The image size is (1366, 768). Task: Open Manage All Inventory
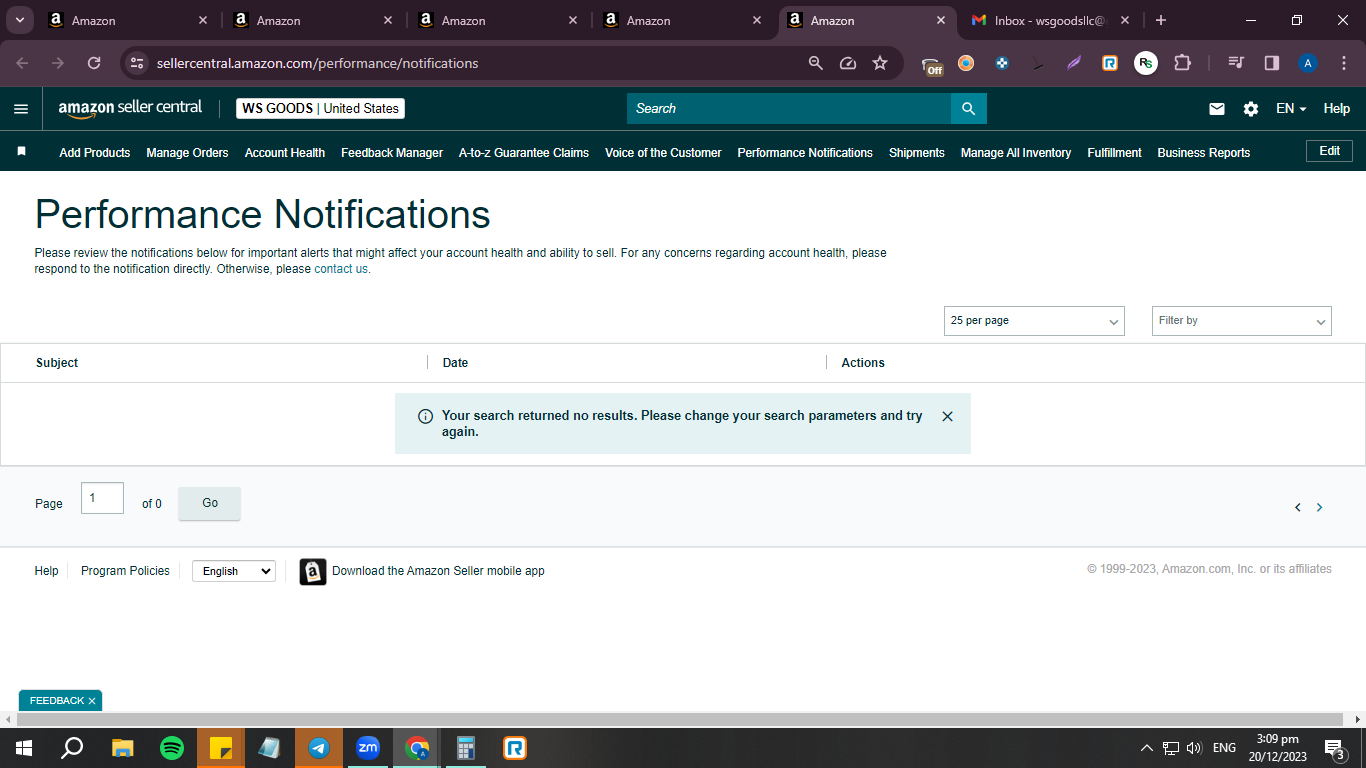tap(1016, 153)
